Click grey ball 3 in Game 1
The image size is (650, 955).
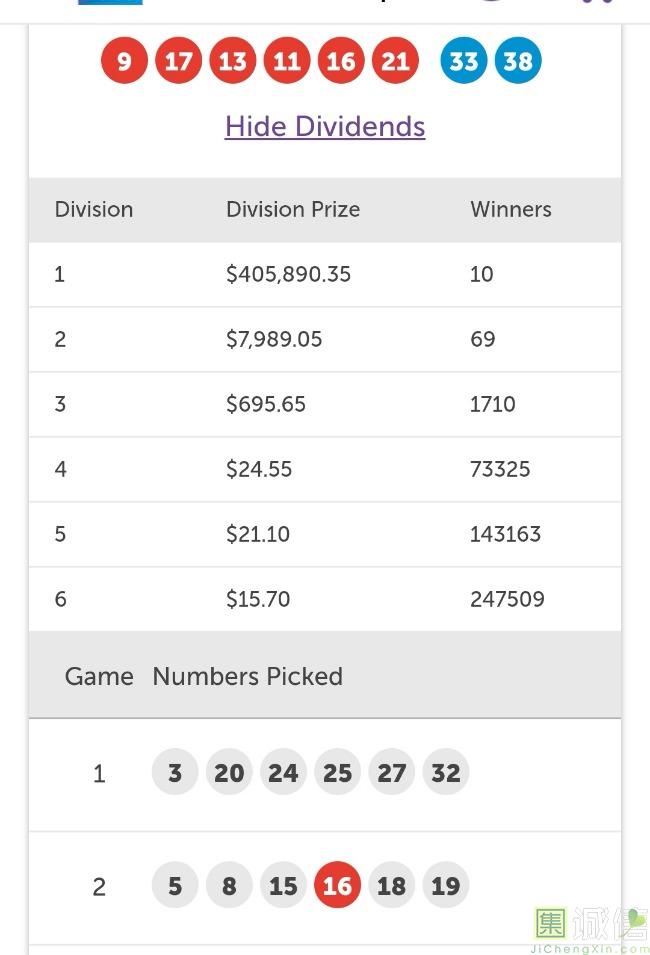click(175, 773)
